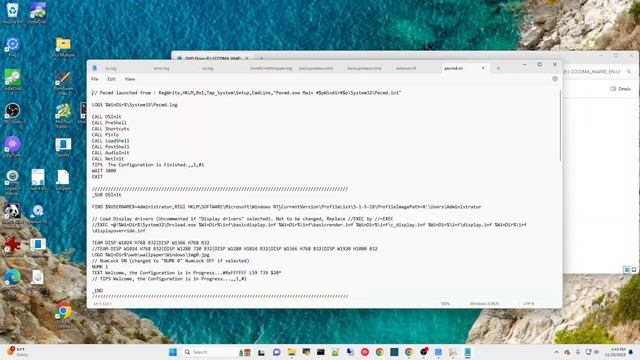Click the red circular taskbar app icon
Viewport: 640px width, 360px height.
365,352
